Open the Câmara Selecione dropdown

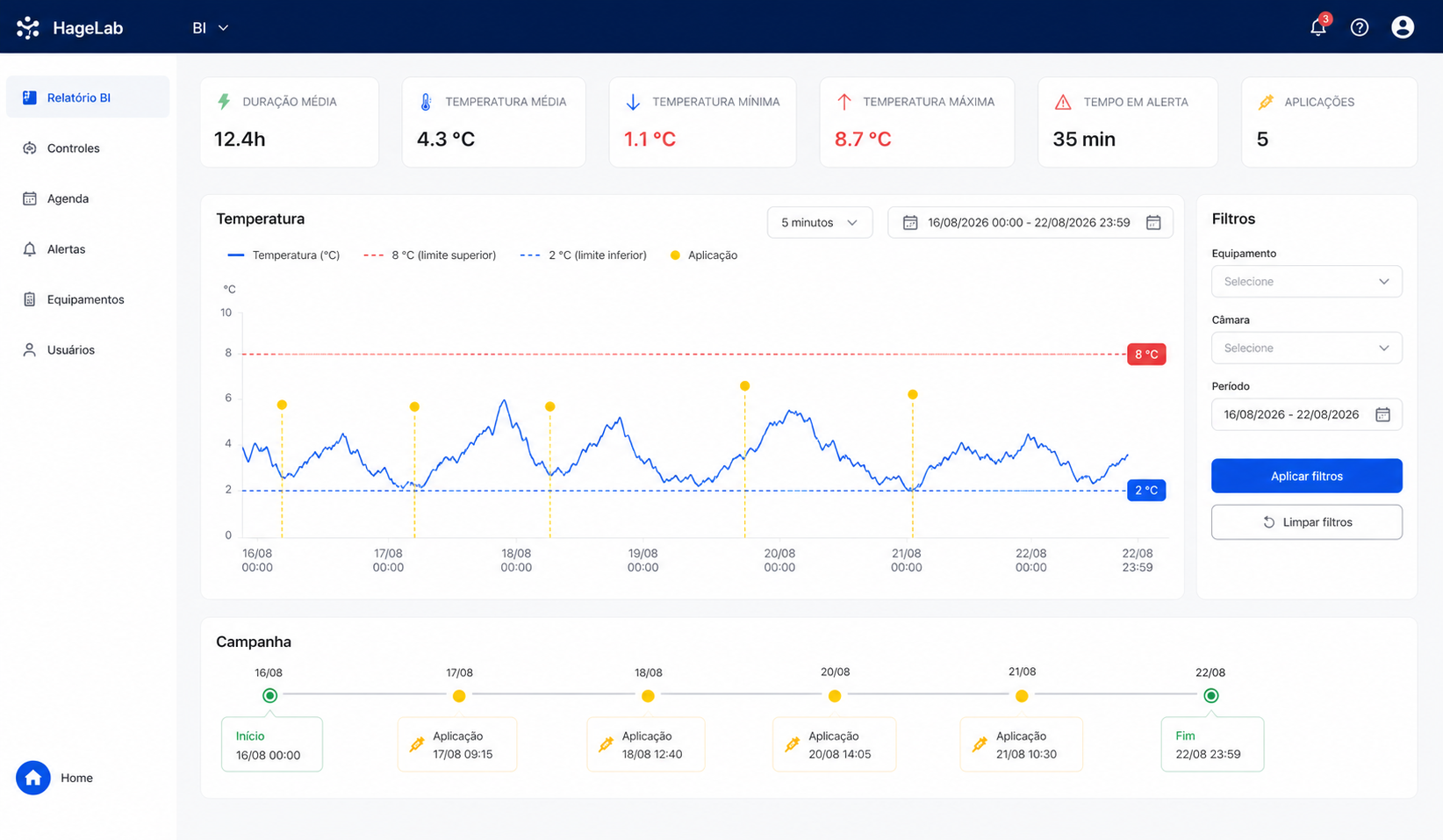tap(1306, 348)
